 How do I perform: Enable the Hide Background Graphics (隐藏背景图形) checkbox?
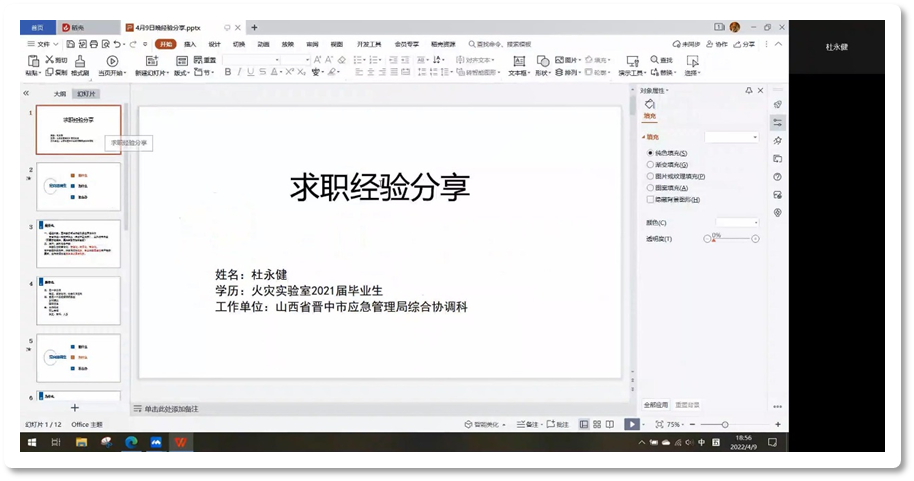click(x=650, y=199)
